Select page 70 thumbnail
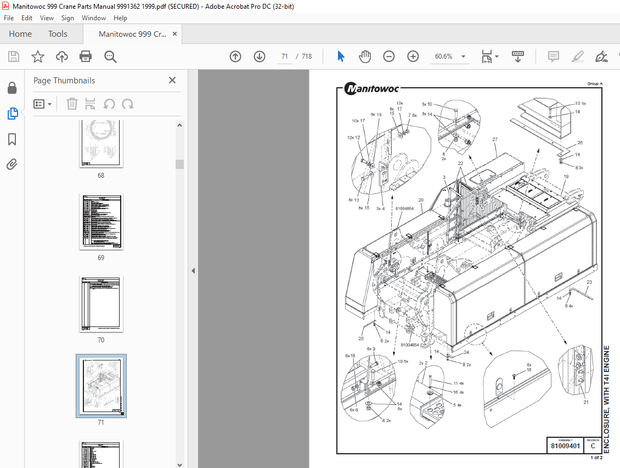 [x=101, y=304]
